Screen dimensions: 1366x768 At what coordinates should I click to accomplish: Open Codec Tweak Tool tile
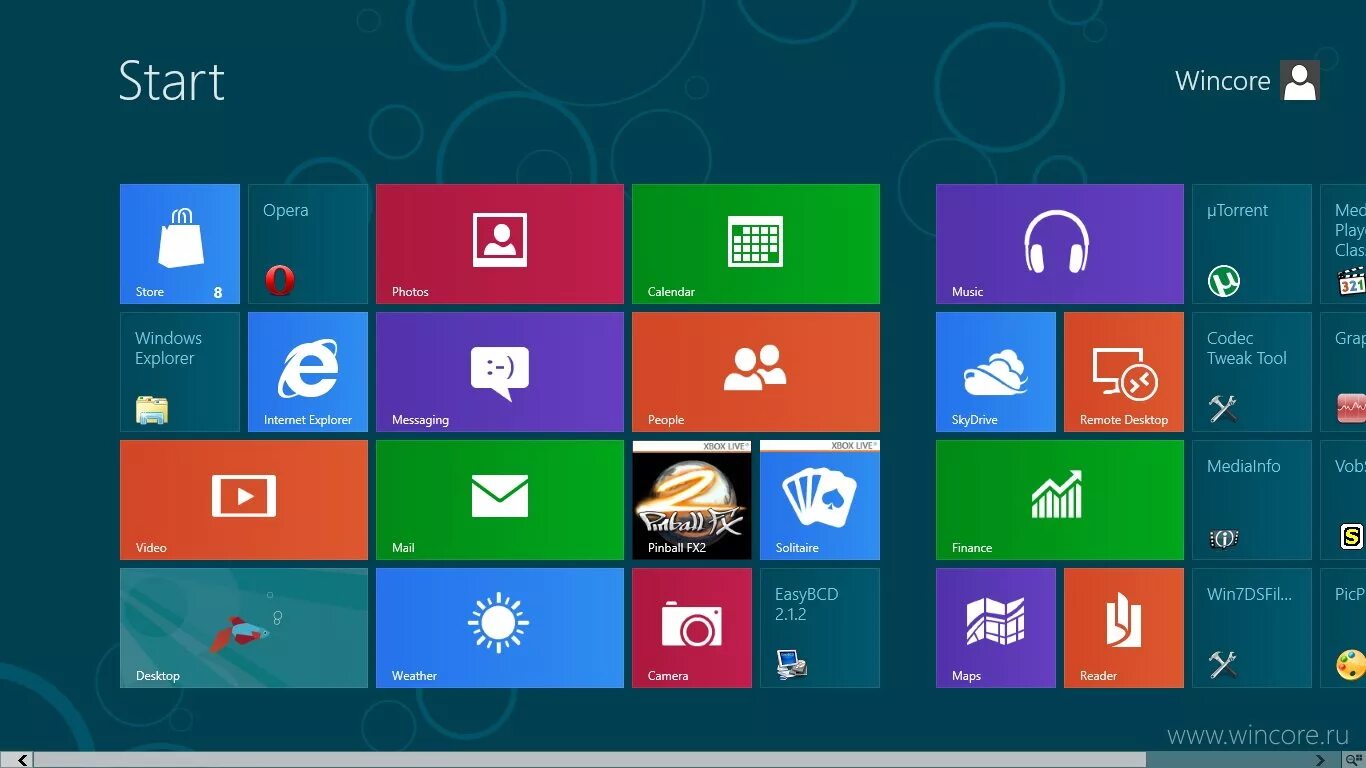pyautogui.click(x=1252, y=372)
